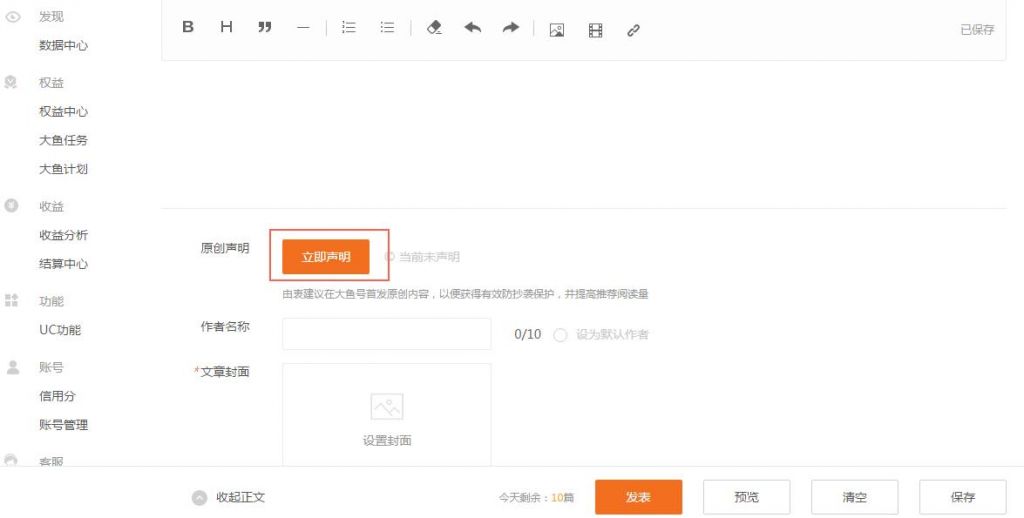Image resolution: width=1024 pixels, height=518 pixels.
Task: Click the image placeholder icon in cover box
Action: coord(387,406)
